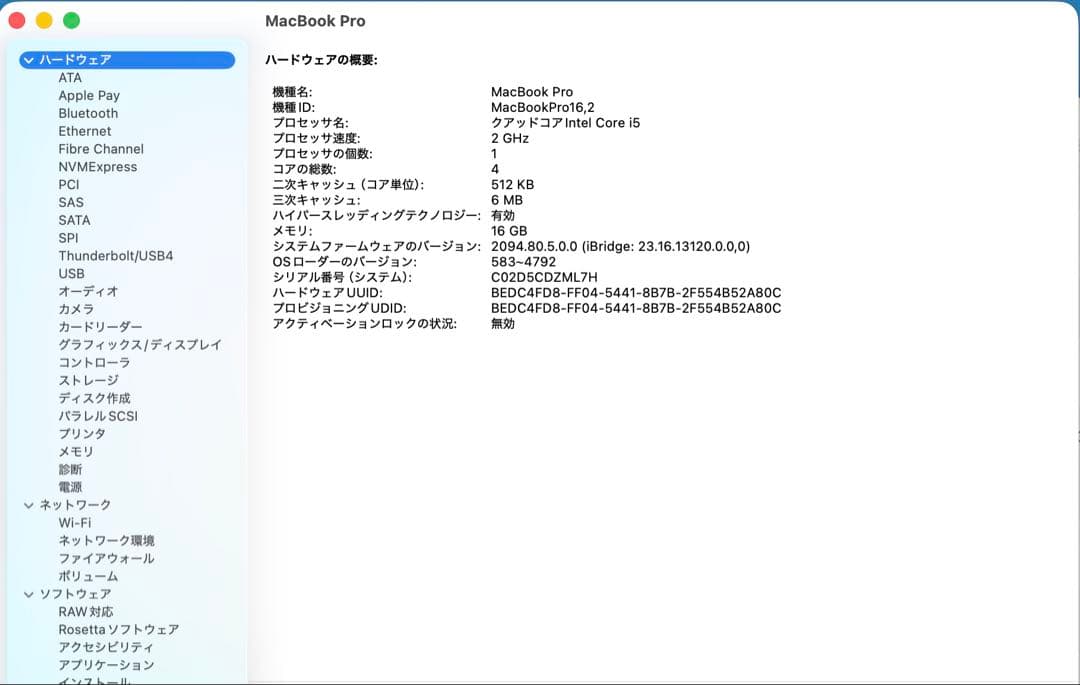
Task: Select メモリ in the sidebar list
Action: tap(76, 452)
